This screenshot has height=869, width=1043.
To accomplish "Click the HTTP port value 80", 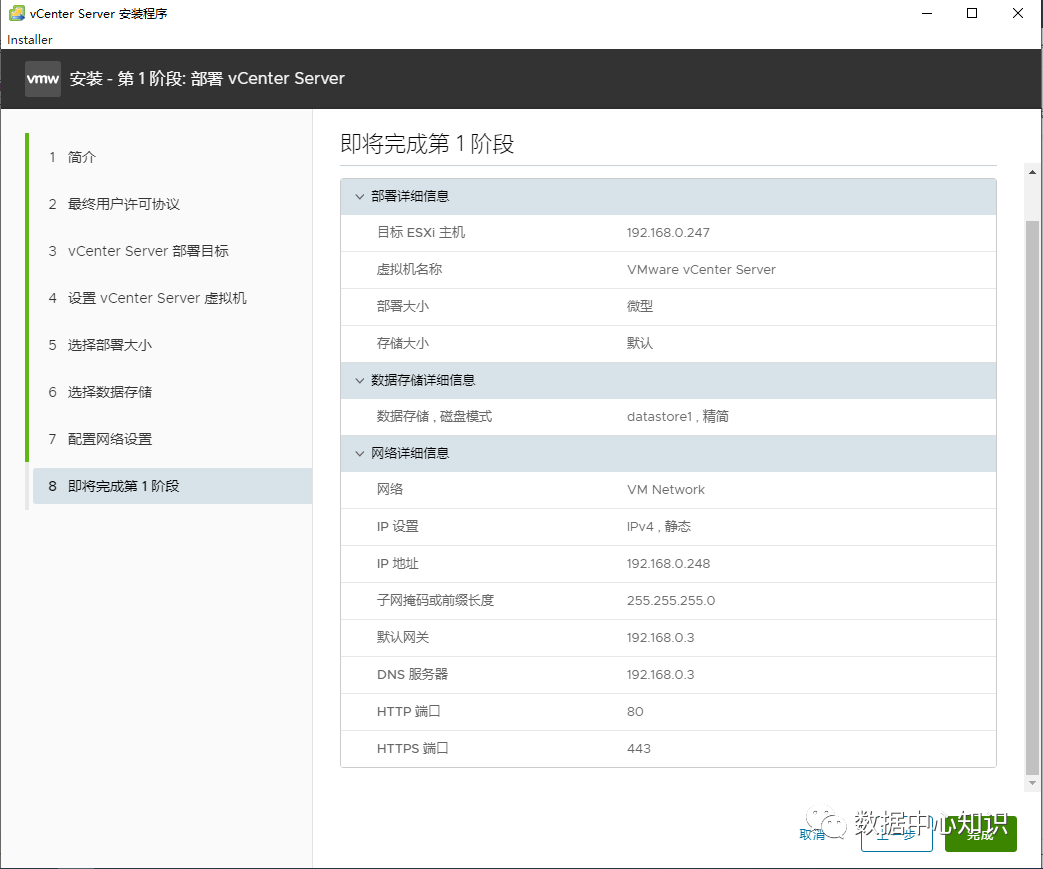I will tap(635, 712).
